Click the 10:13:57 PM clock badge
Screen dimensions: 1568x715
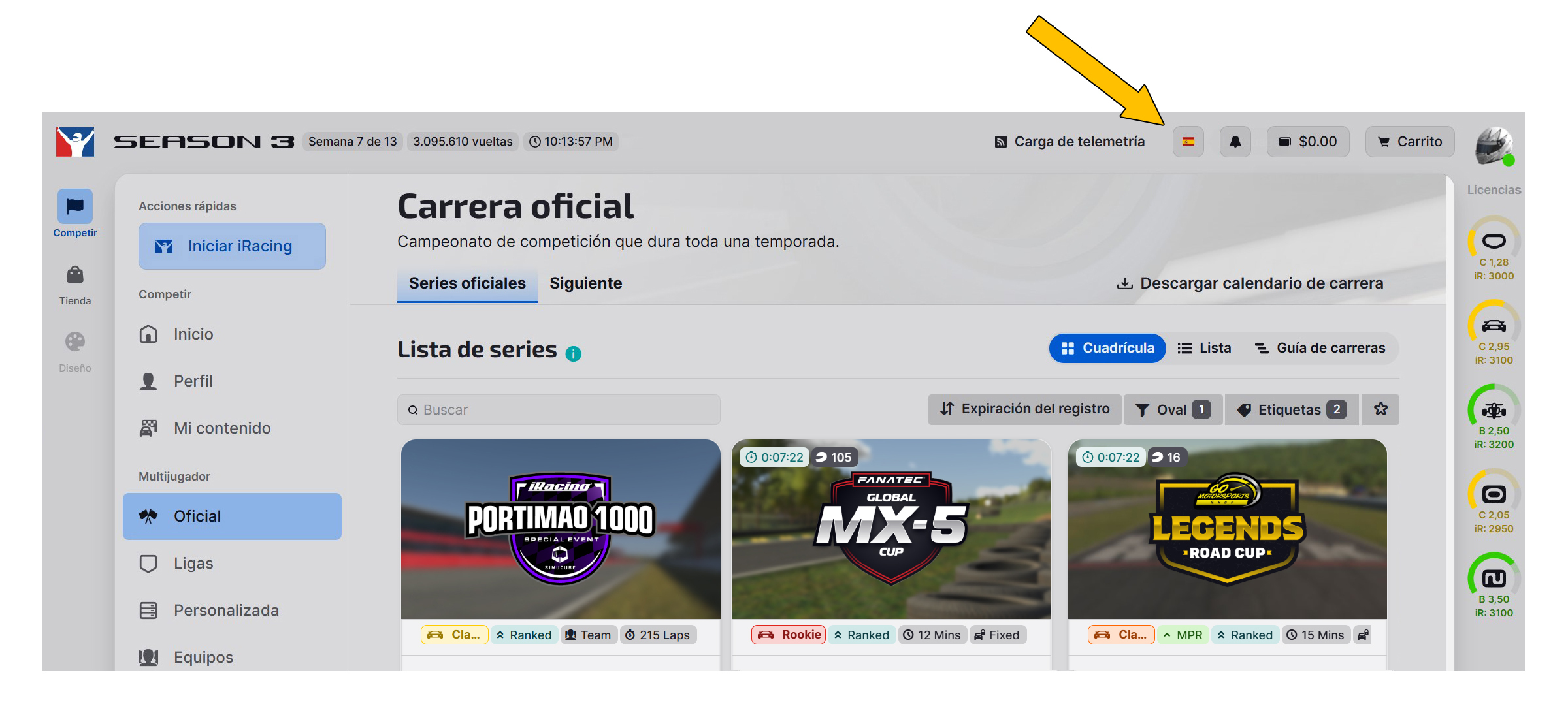pyautogui.click(x=571, y=142)
